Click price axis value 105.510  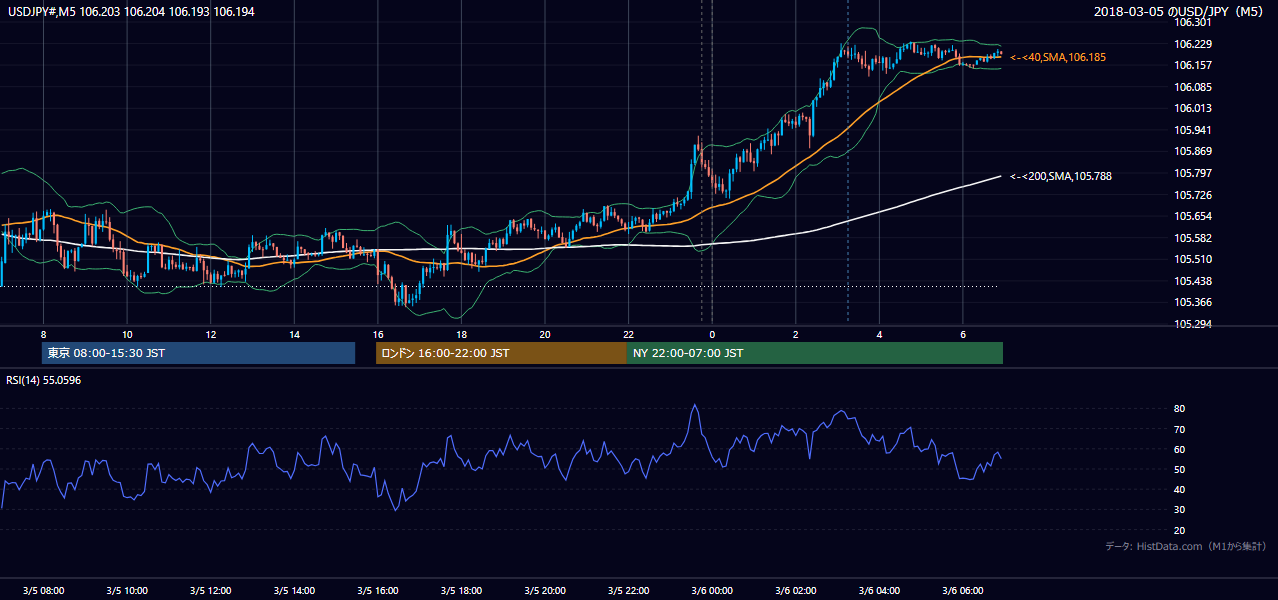[1192, 259]
